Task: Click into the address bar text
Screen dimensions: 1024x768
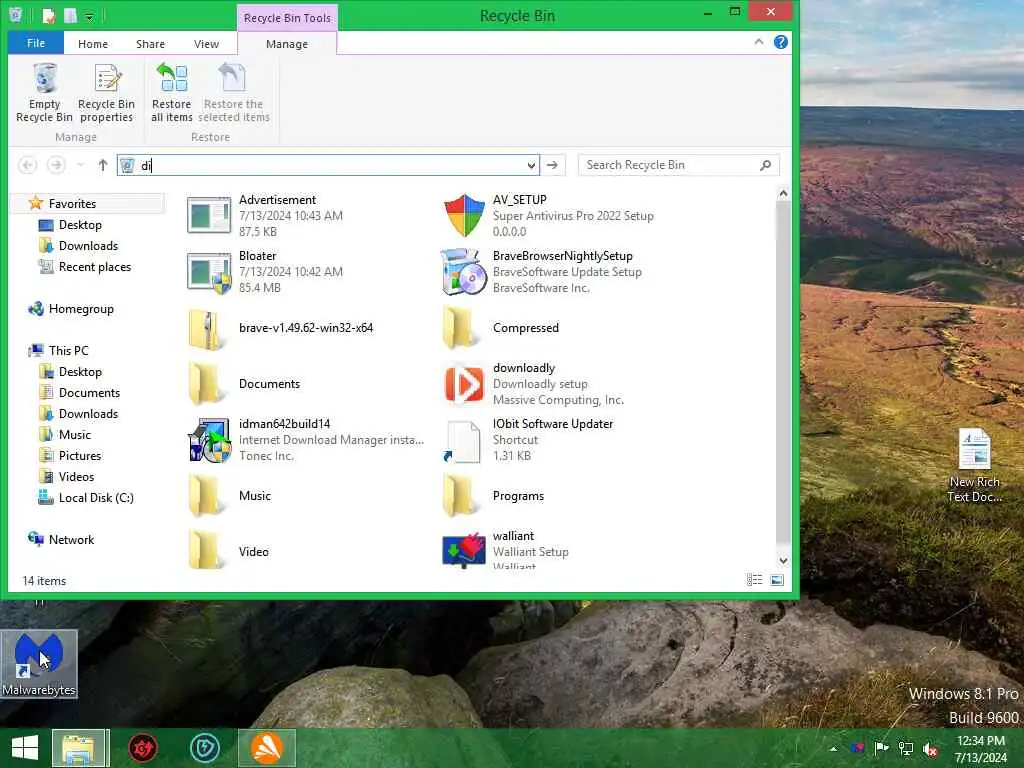Action: [x=330, y=165]
